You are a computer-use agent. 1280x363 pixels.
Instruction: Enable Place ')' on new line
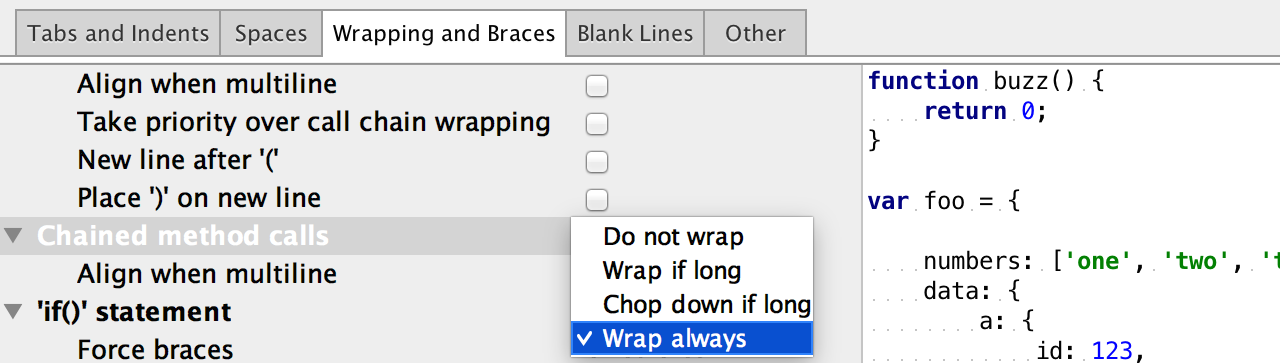click(597, 199)
